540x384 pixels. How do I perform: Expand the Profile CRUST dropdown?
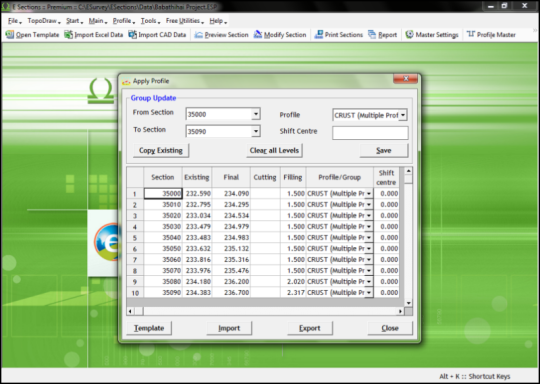tap(403, 115)
